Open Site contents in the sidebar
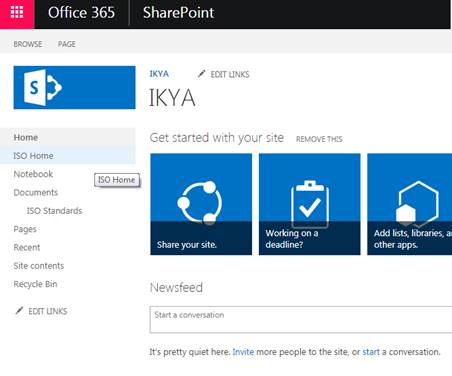 tap(39, 266)
